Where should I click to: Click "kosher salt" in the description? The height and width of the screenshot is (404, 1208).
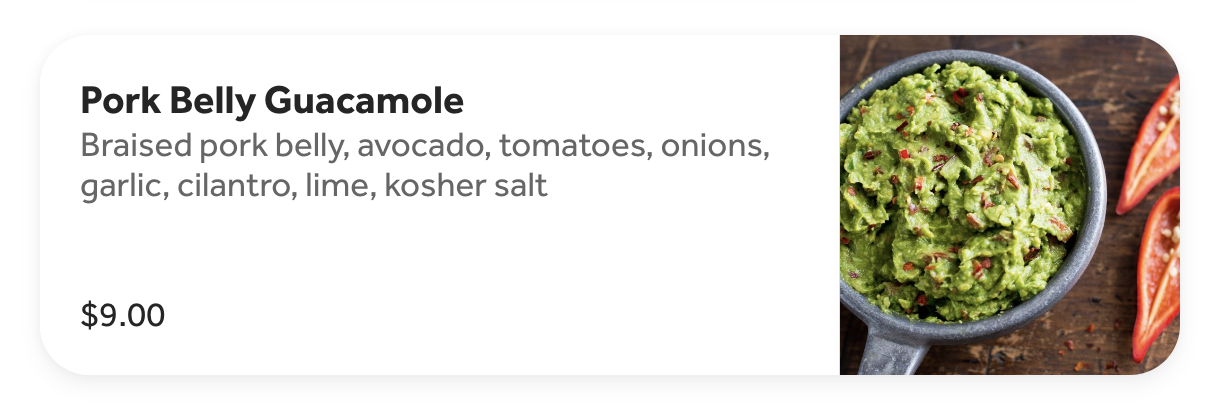pos(466,186)
